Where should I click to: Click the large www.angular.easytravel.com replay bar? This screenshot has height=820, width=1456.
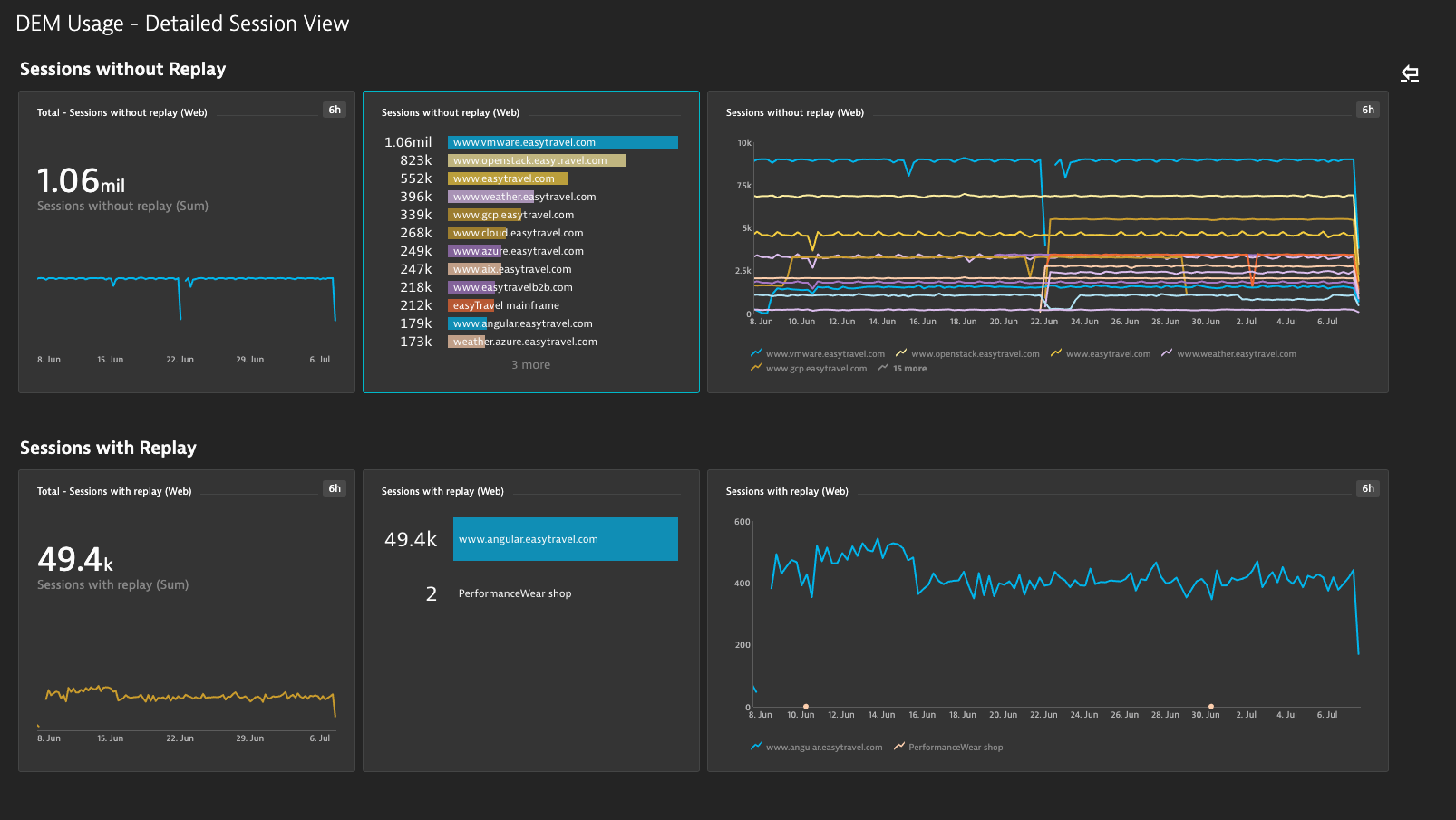pyautogui.click(x=566, y=539)
